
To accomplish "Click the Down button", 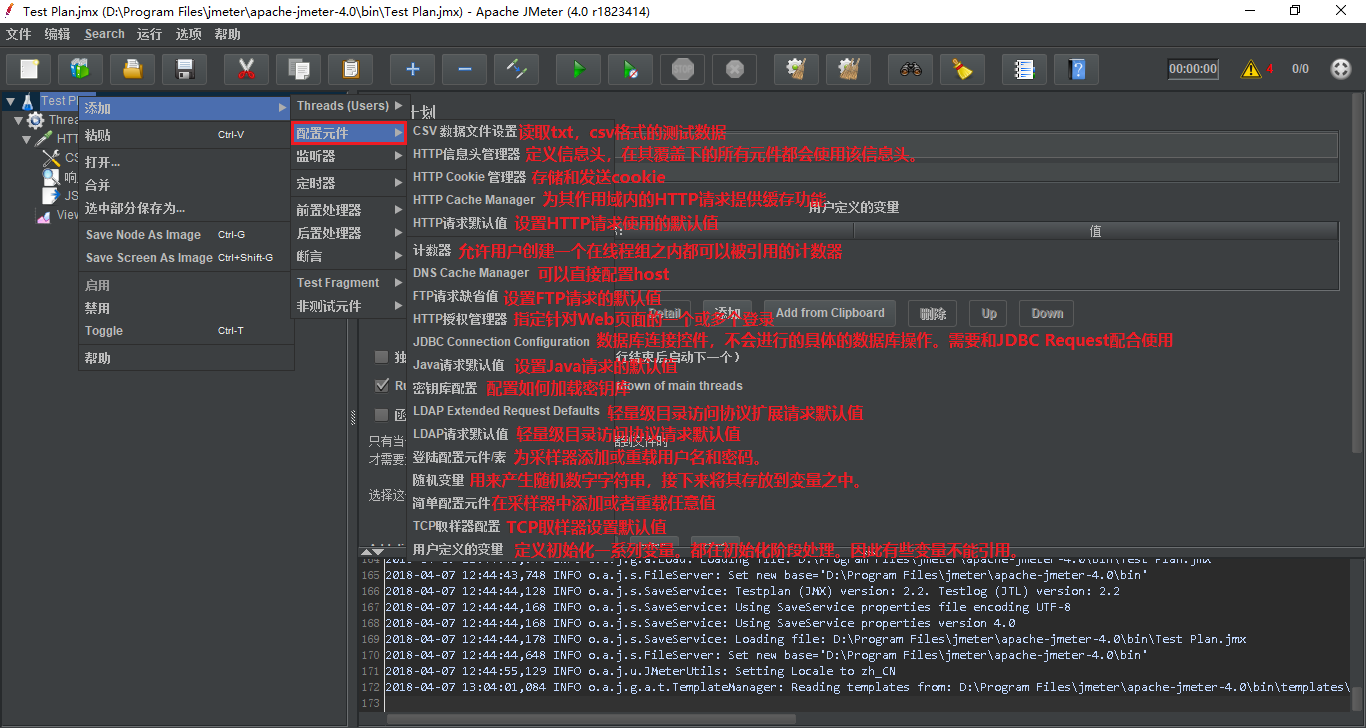I will point(1047,313).
